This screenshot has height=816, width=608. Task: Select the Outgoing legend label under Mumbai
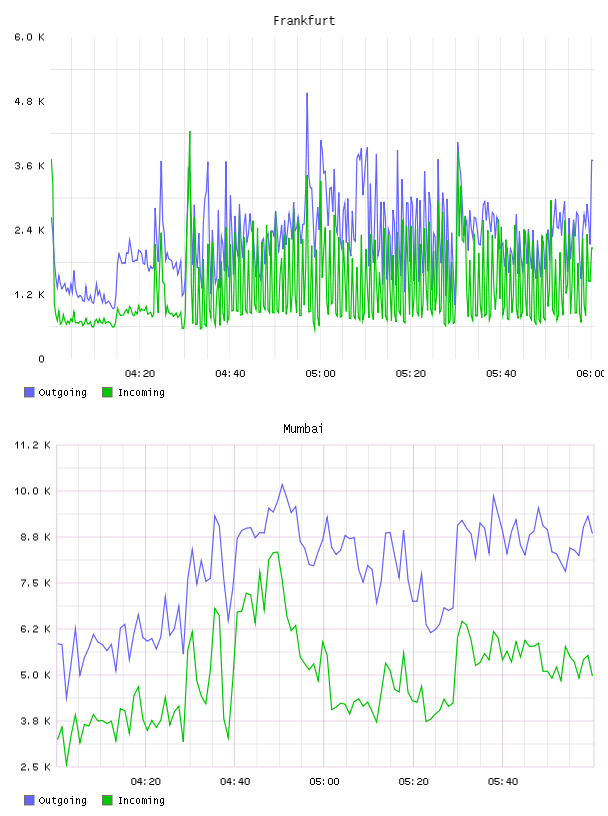point(62,801)
